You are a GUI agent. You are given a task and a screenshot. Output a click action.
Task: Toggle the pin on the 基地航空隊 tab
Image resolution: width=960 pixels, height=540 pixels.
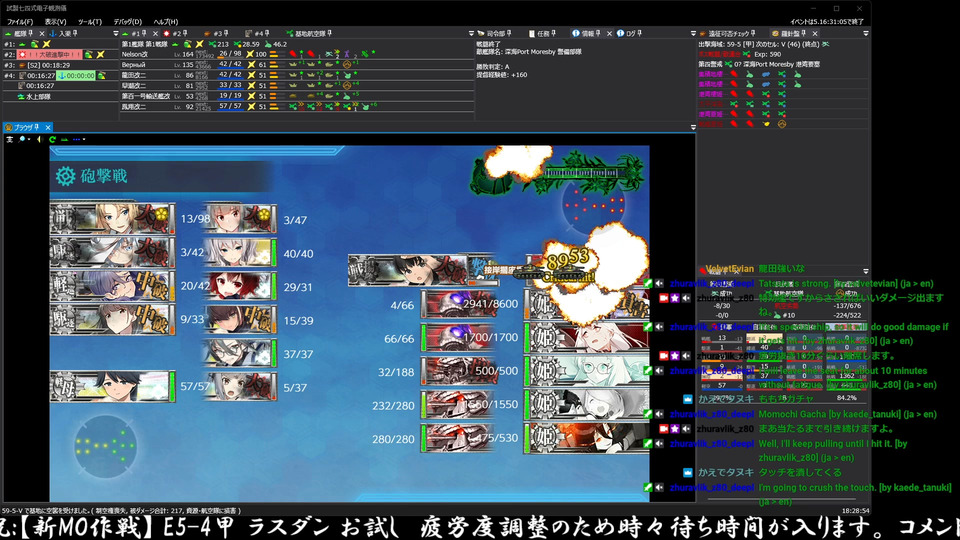tap(329, 34)
